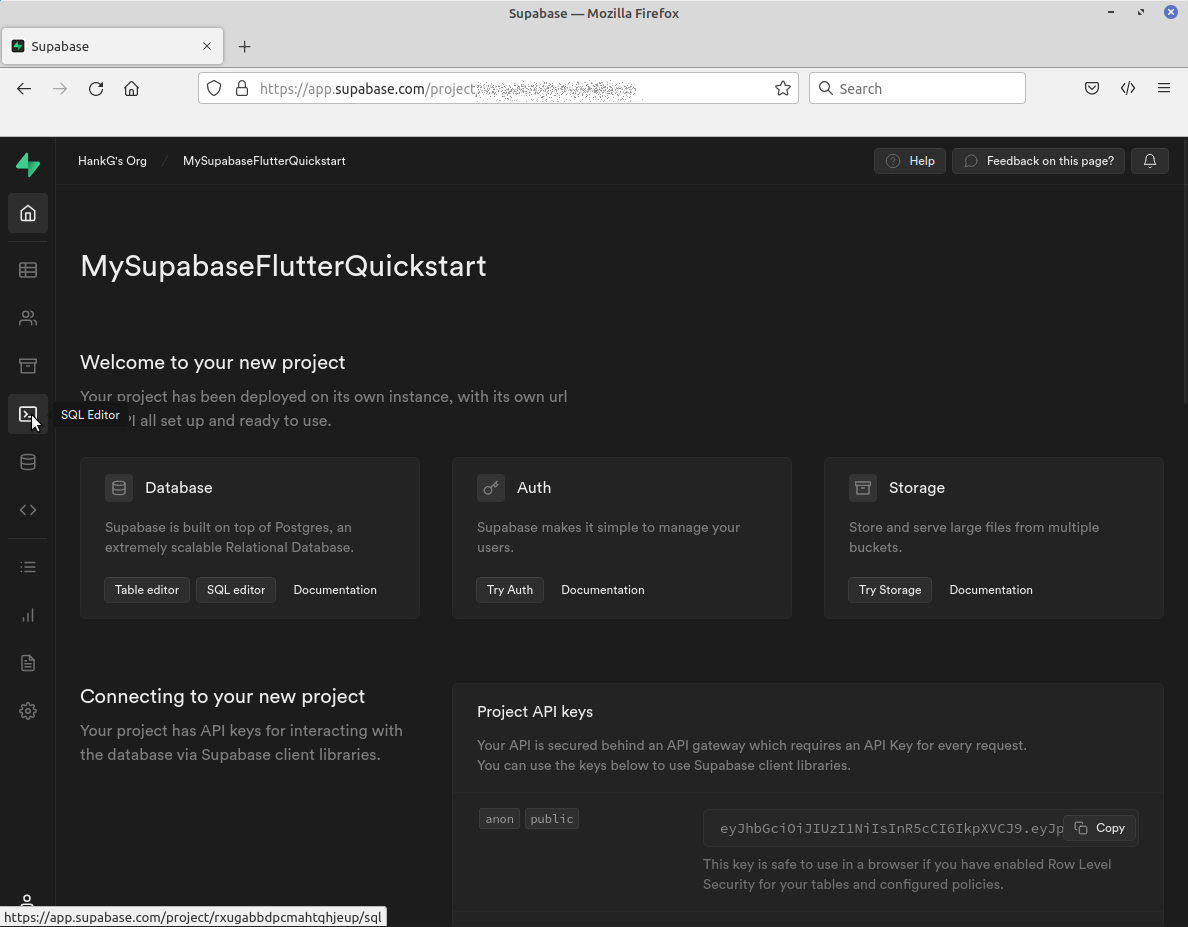Go to project Home icon in sidebar
The width and height of the screenshot is (1188, 927).
[28, 213]
